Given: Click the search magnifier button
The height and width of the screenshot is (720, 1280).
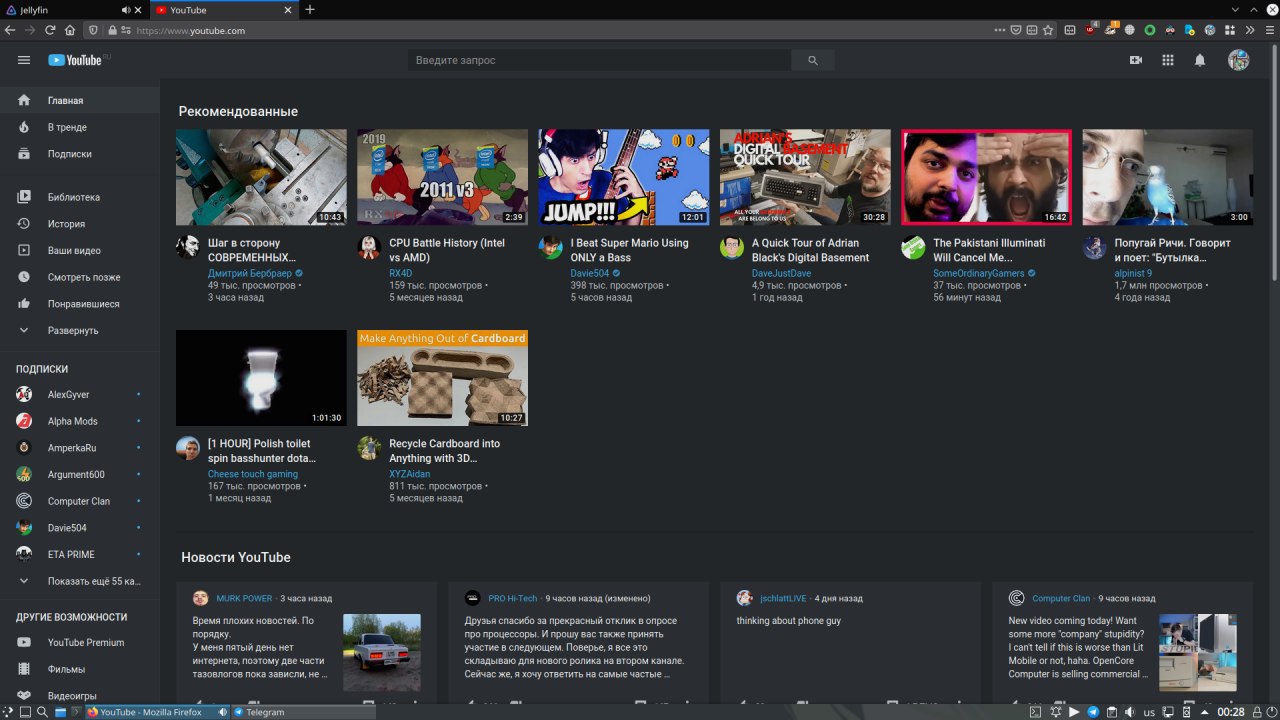Looking at the screenshot, I should point(813,61).
